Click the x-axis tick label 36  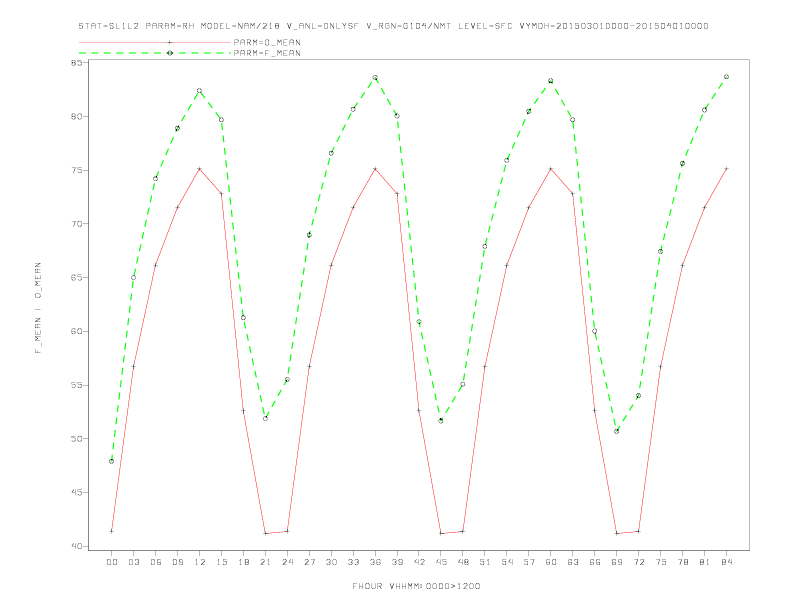click(375, 562)
